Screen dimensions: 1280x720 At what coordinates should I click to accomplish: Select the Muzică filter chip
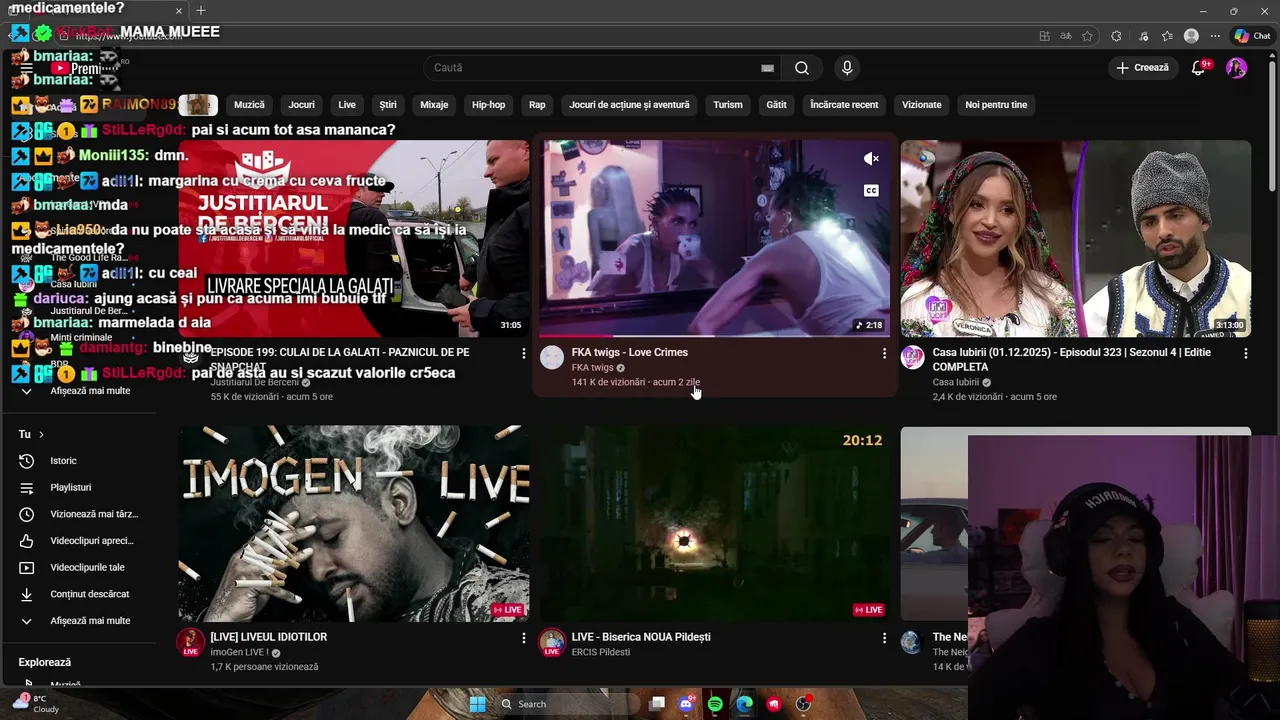pos(249,105)
